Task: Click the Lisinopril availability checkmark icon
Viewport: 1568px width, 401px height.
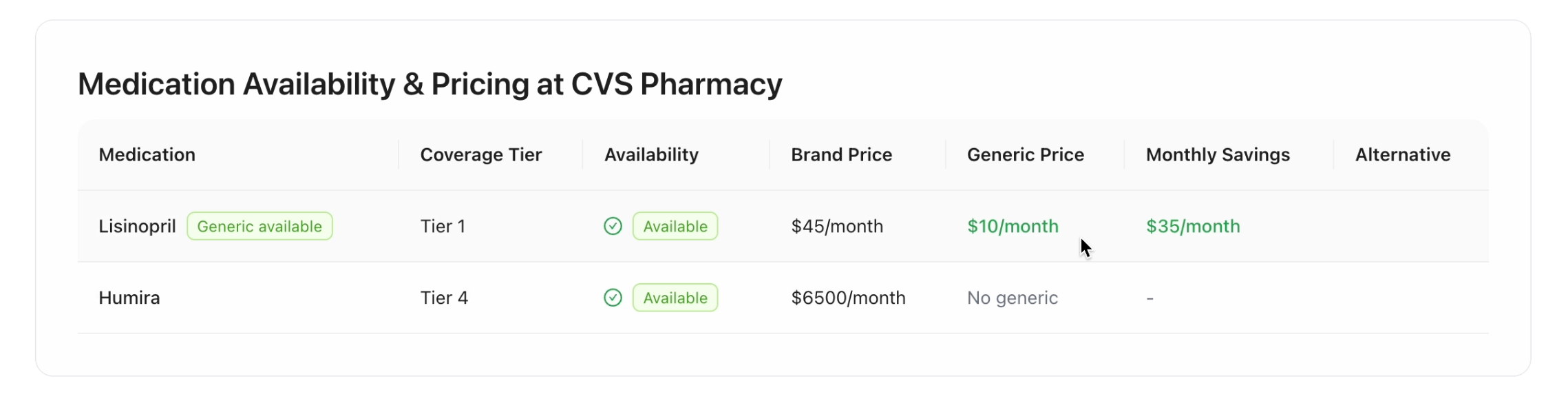Action: pyautogui.click(x=613, y=226)
